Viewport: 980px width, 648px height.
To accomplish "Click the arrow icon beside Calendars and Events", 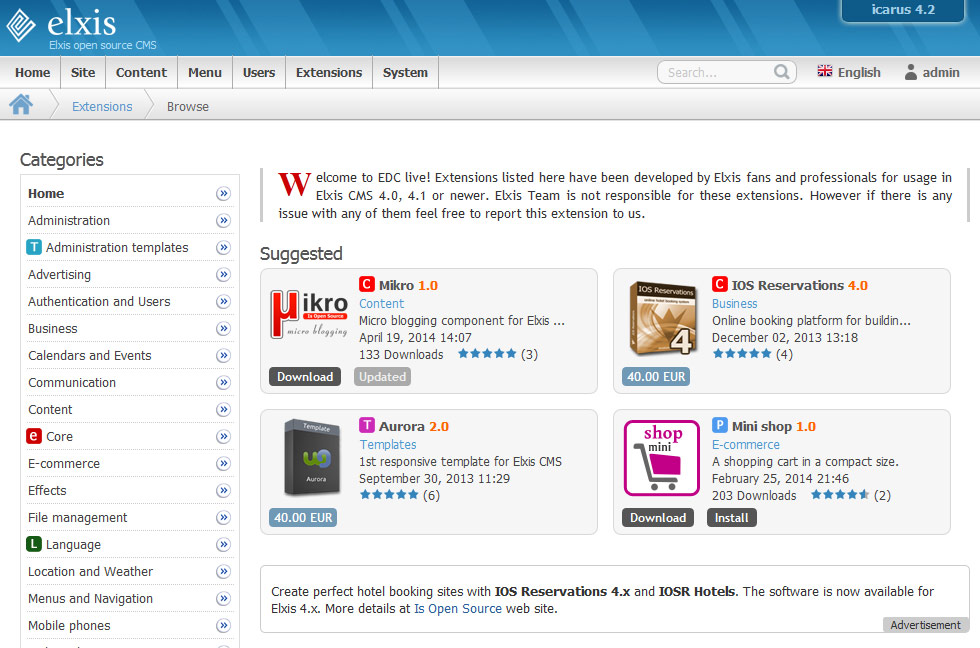I will [x=223, y=356].
